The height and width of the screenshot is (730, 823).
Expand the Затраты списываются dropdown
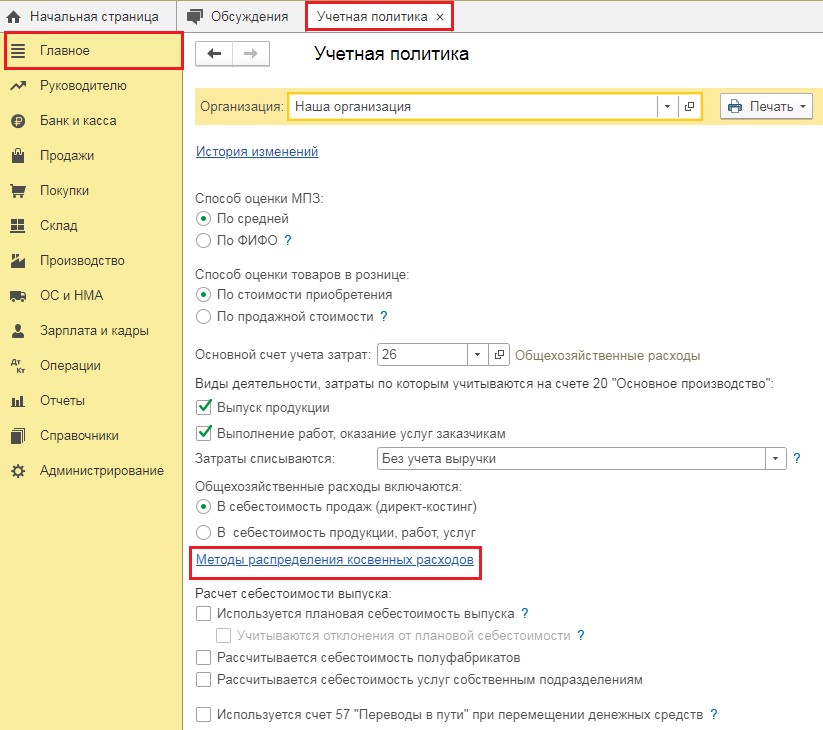775,459
